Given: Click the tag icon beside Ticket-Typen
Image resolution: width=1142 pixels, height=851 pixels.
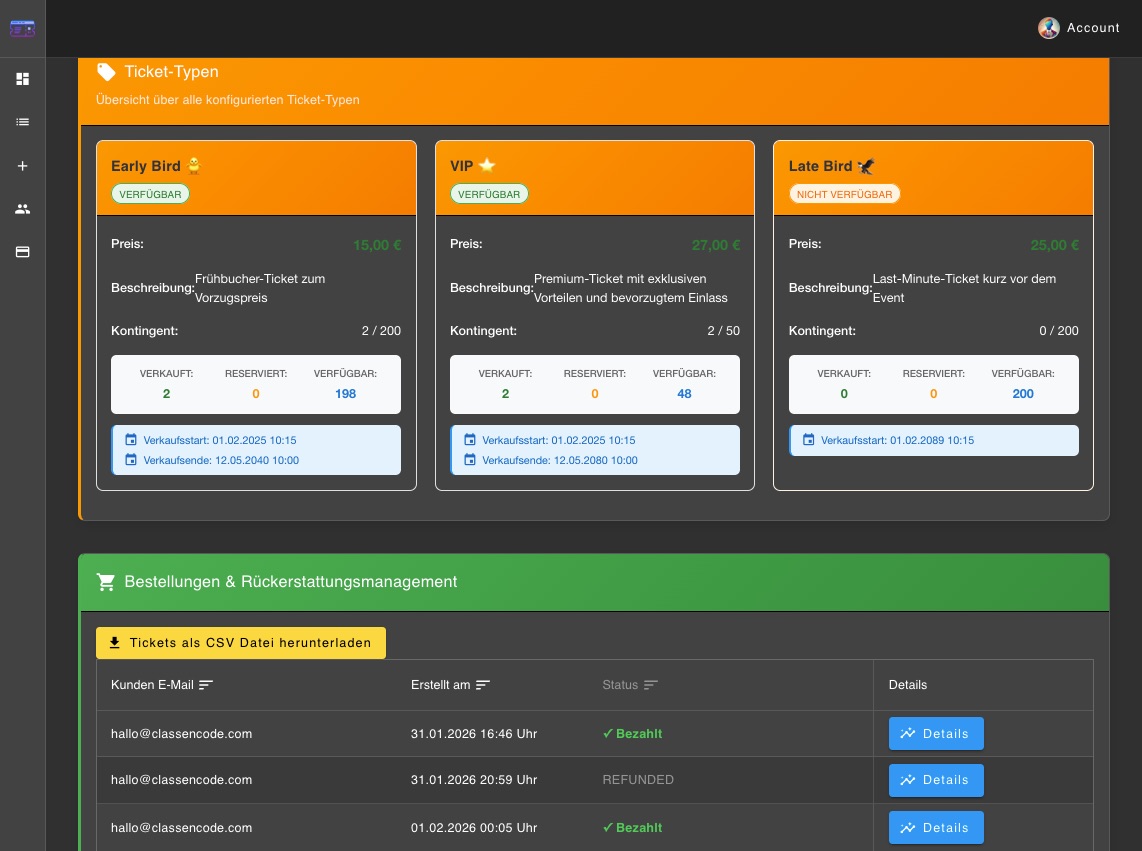Looking at the screenshot, I should (106, 72).
